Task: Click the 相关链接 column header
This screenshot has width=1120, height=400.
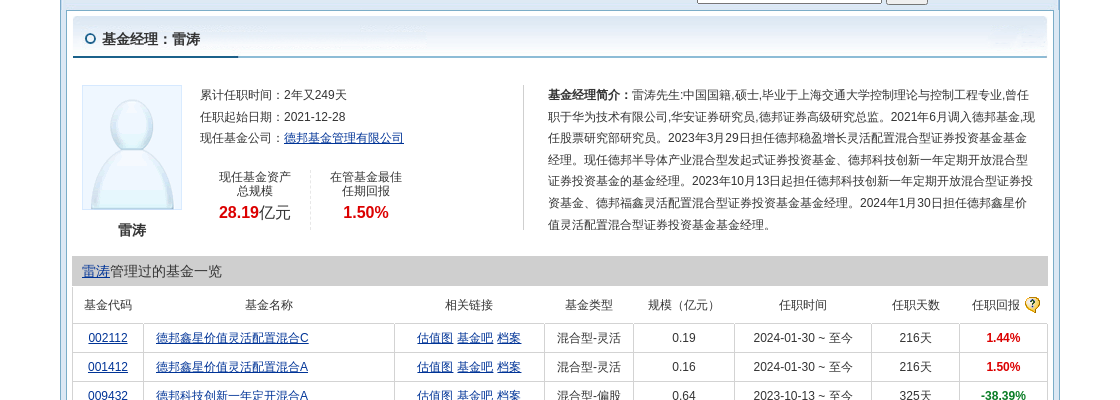Action: click(x=469, y=305)
